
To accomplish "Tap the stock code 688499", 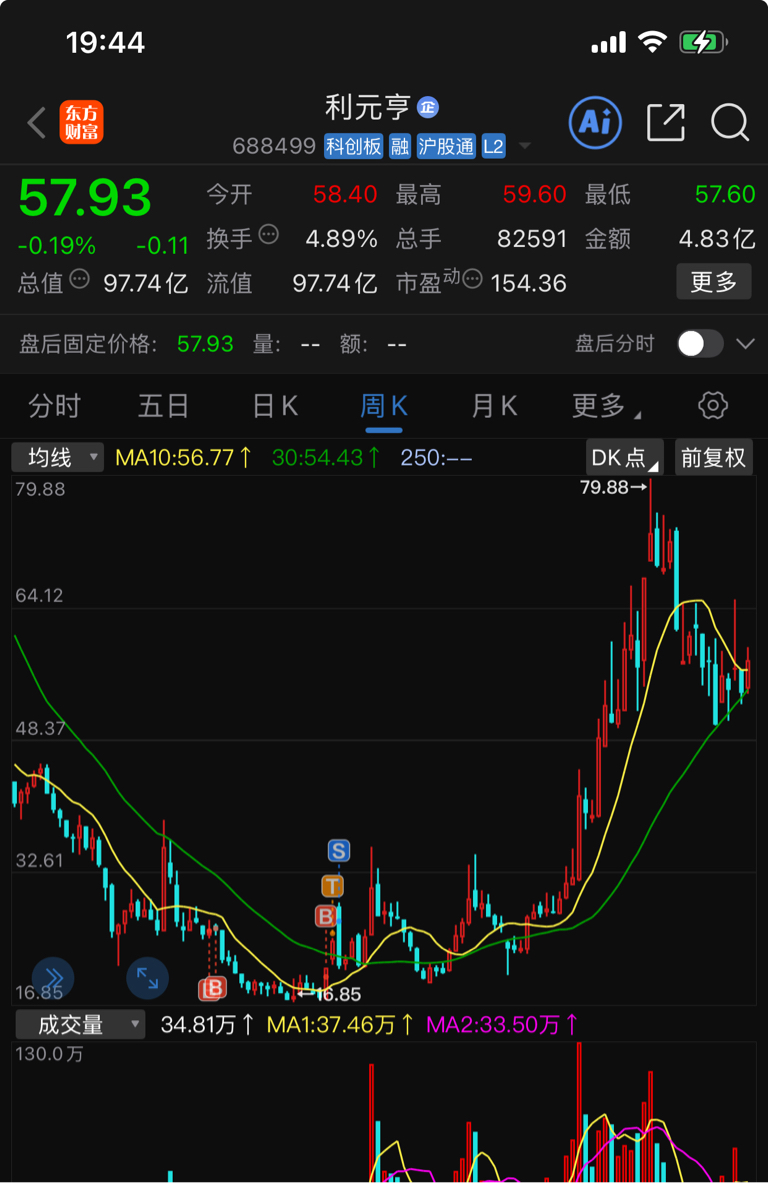I will coord(274,146).
